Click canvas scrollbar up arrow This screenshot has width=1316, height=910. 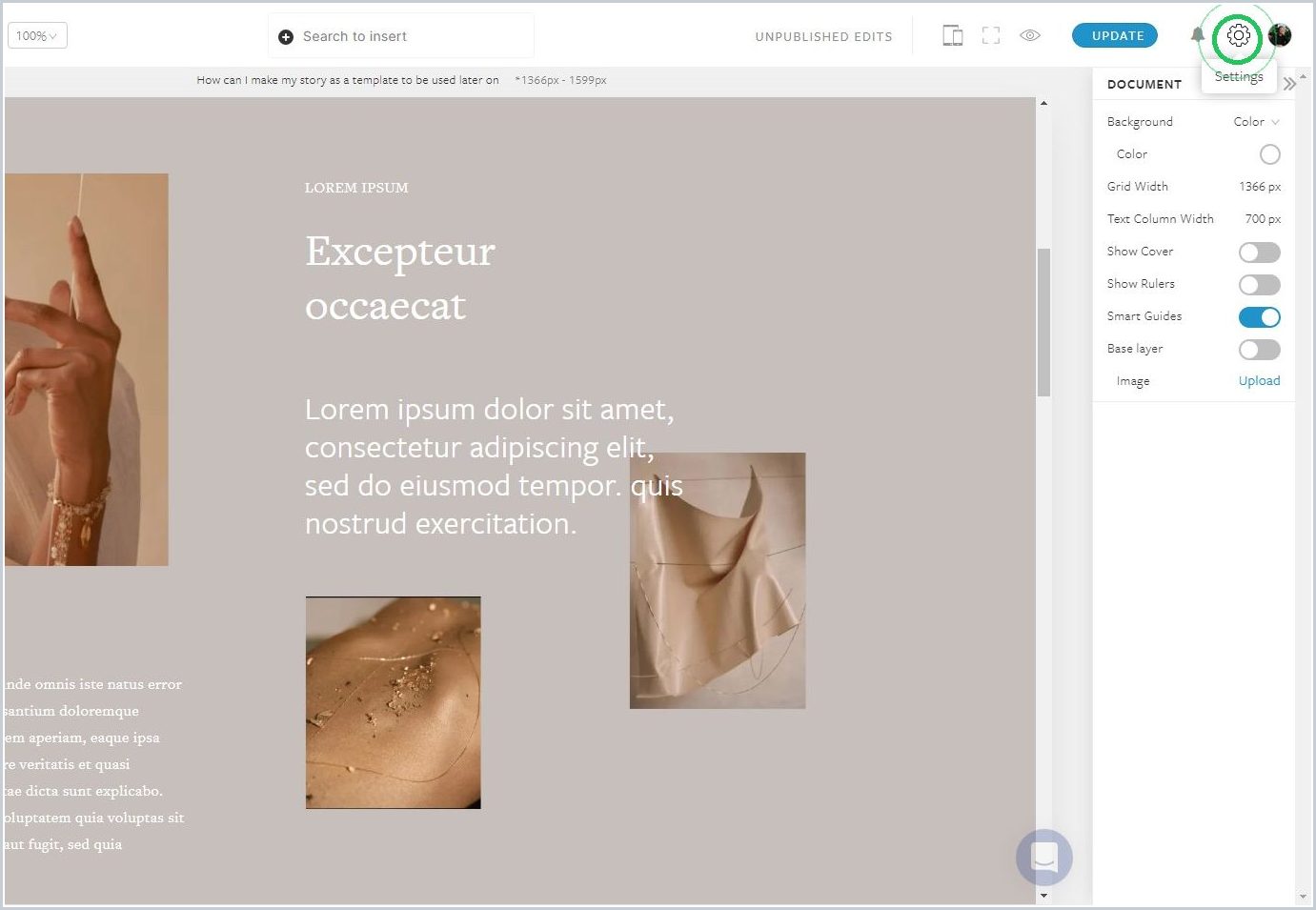pyautogui.click(x=1043, y=103)
